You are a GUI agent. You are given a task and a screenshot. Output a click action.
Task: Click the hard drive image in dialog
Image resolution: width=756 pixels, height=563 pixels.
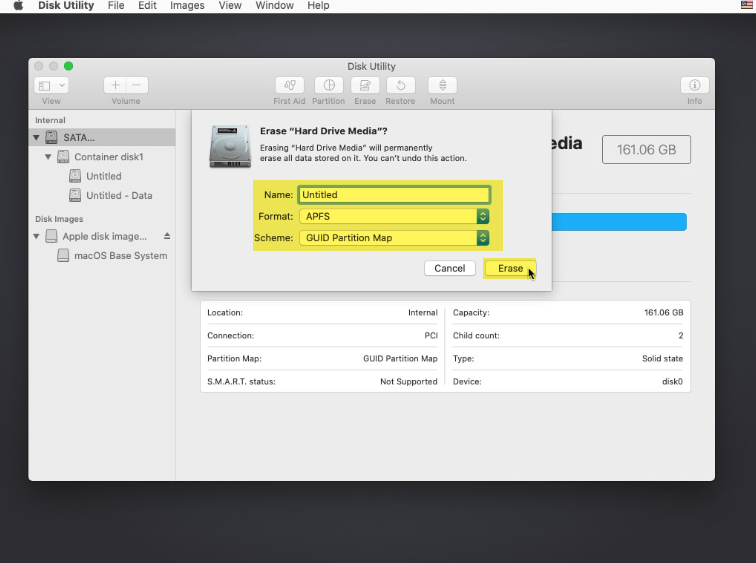[x=230, y=146]
